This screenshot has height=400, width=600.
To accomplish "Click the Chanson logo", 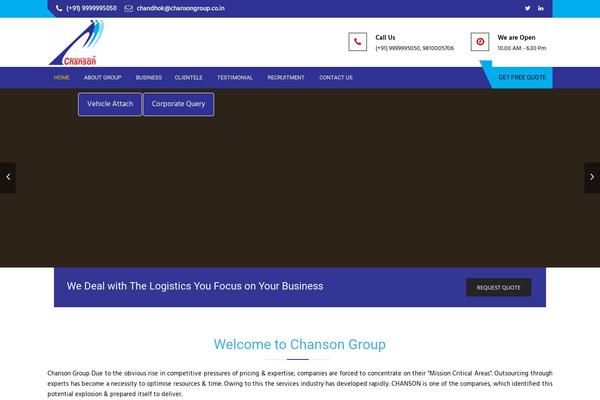I will [77, 42].
